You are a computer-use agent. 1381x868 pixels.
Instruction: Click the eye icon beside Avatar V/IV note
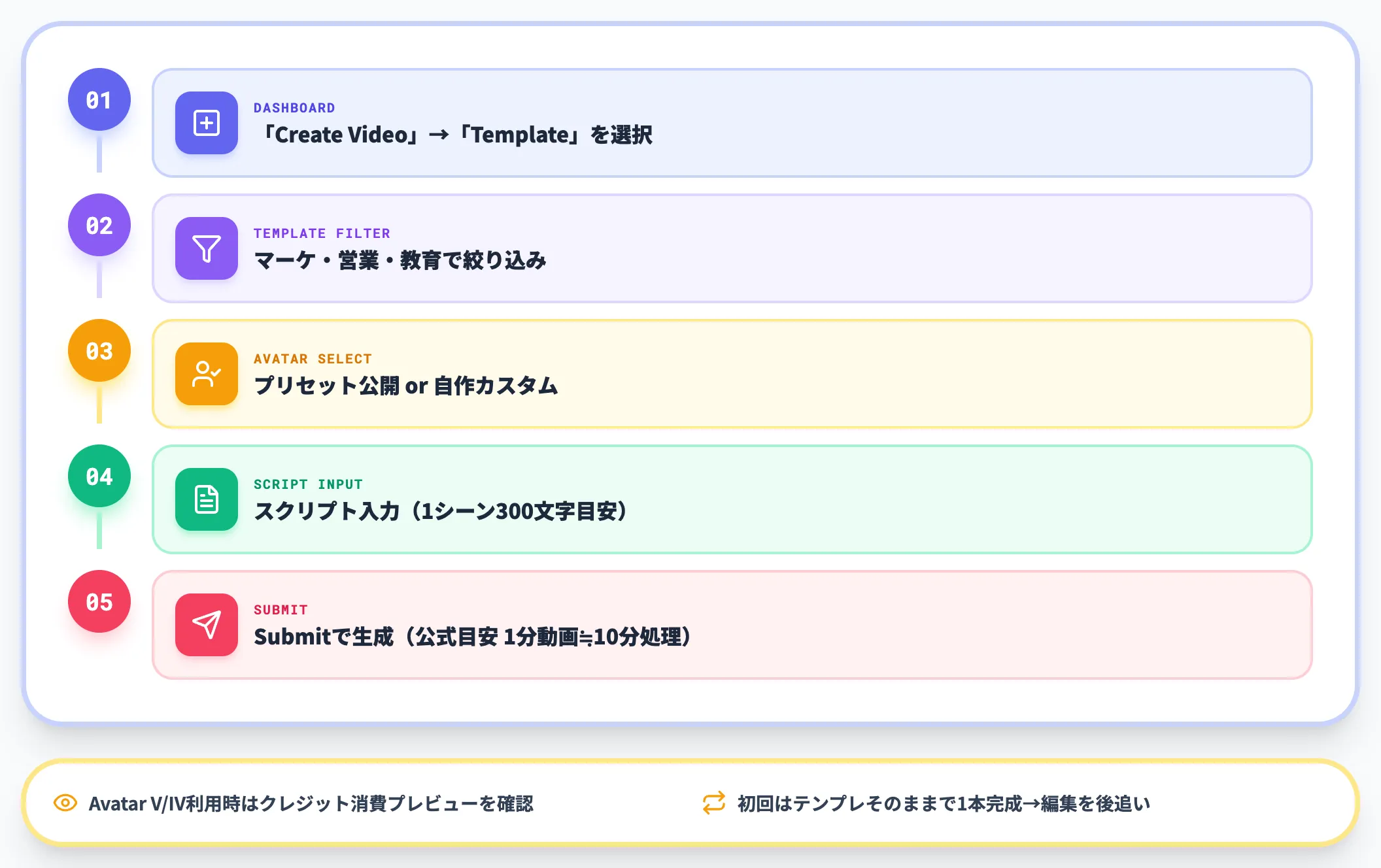coord(65,803)
